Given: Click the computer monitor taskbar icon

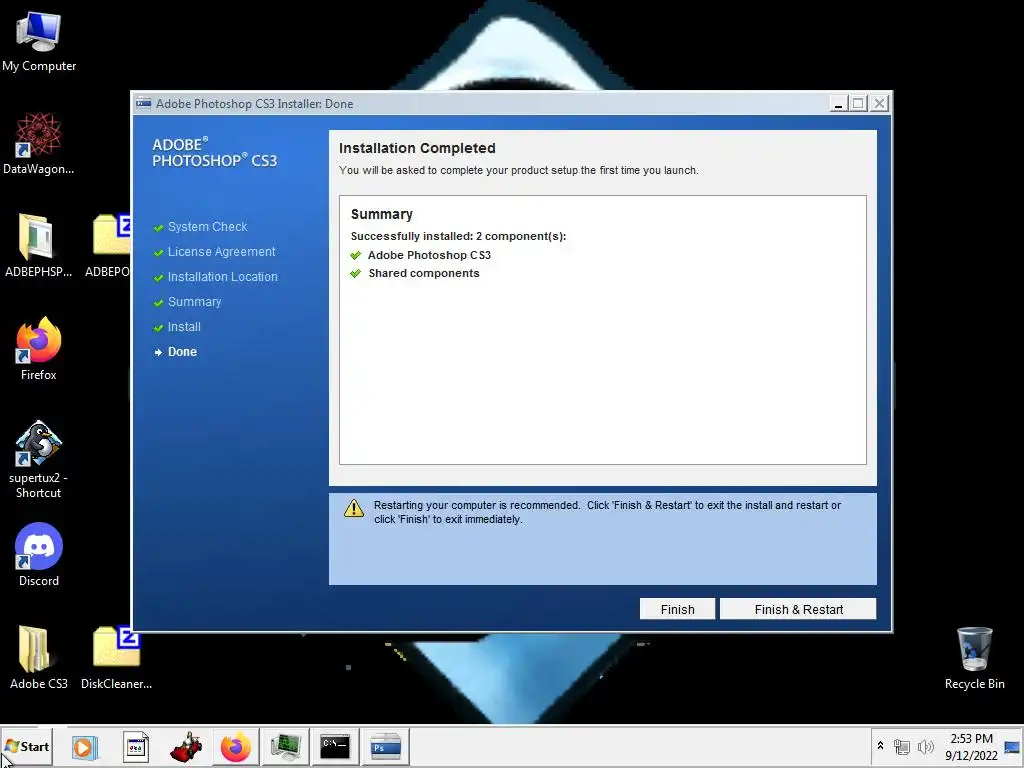Looking at the screenshot, I should (x=285, y=746).
